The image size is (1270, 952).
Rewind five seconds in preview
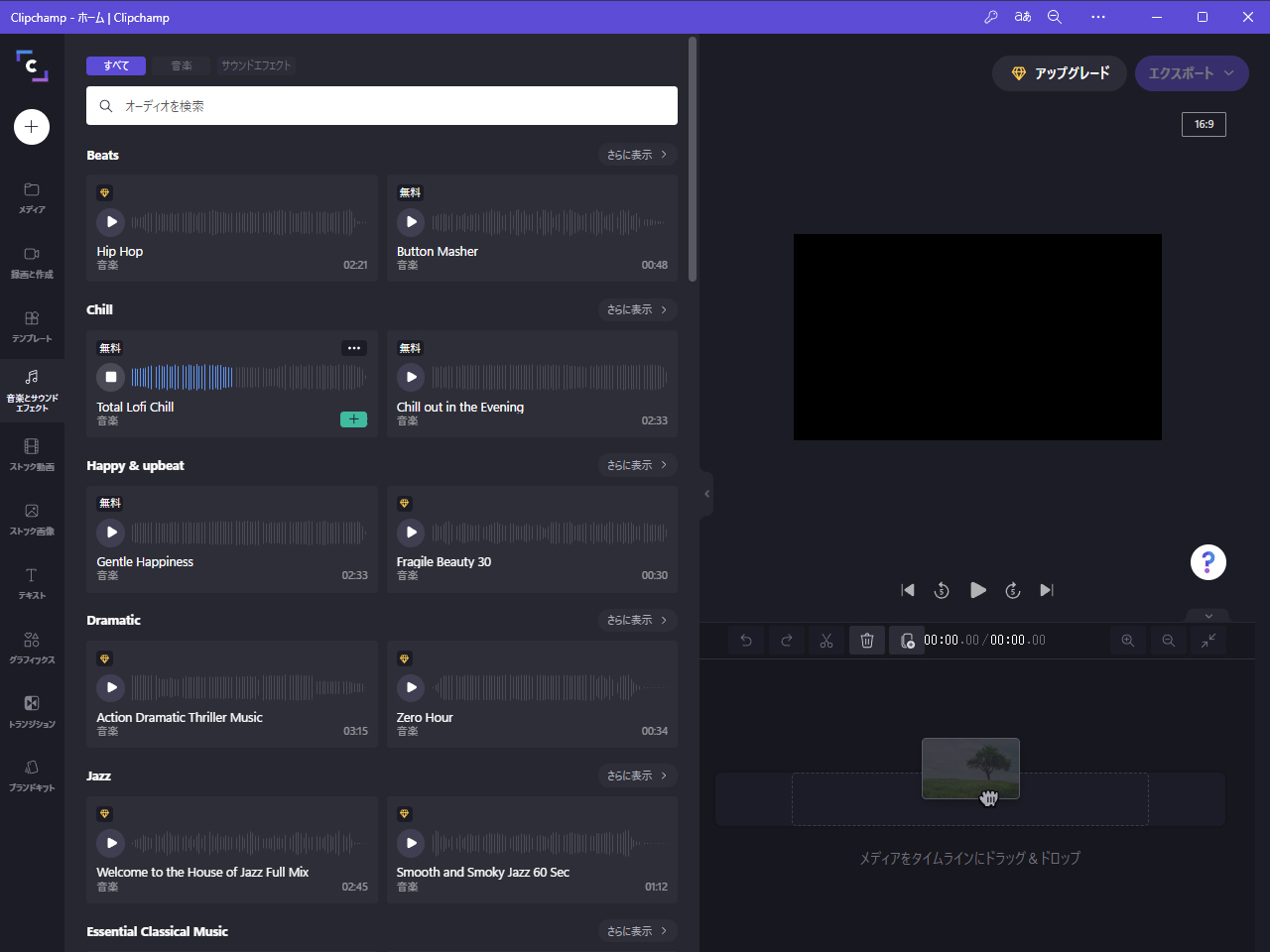tap(942, 590)
